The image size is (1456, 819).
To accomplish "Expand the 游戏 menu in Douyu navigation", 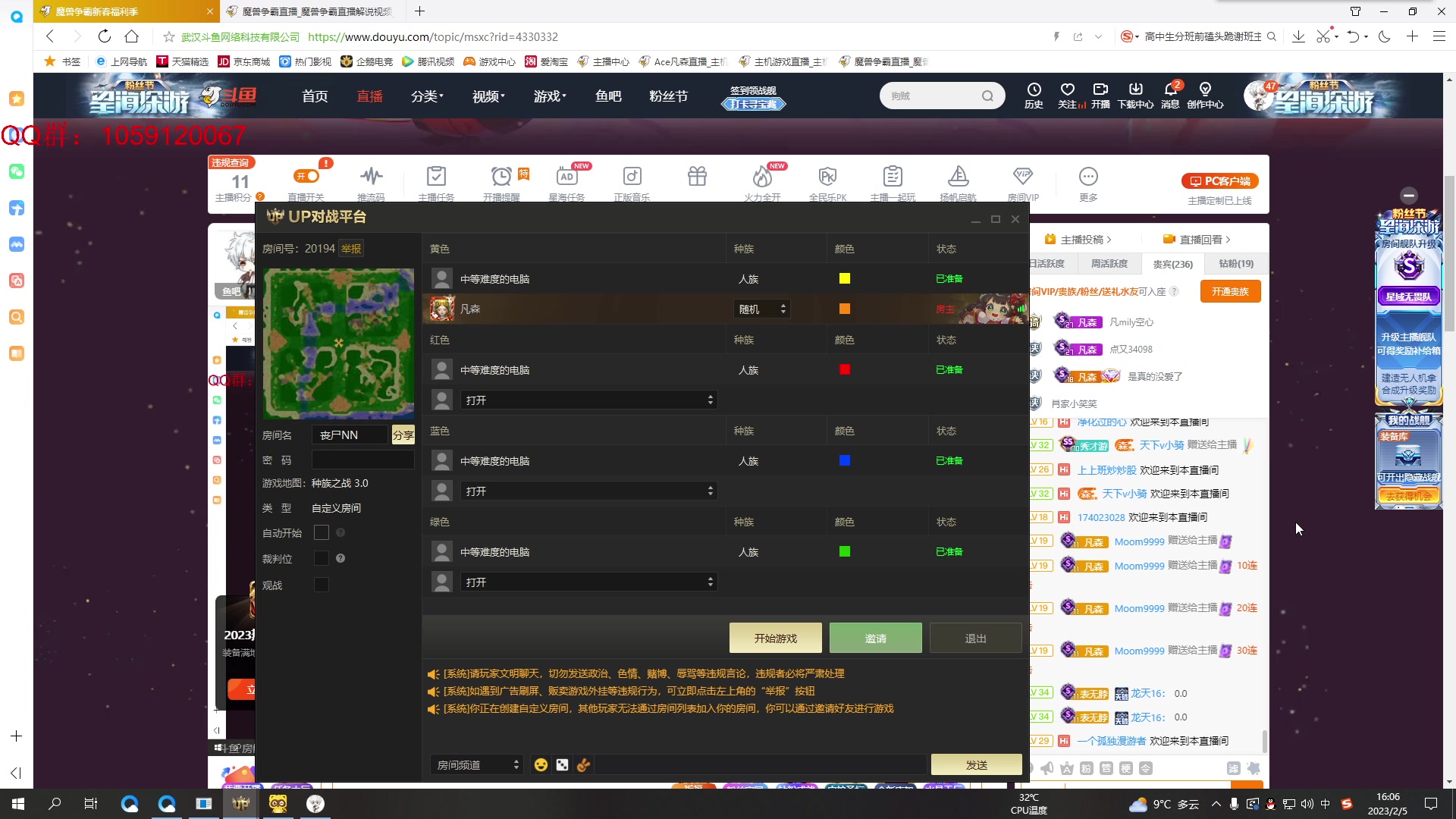I will coord(550,96).
